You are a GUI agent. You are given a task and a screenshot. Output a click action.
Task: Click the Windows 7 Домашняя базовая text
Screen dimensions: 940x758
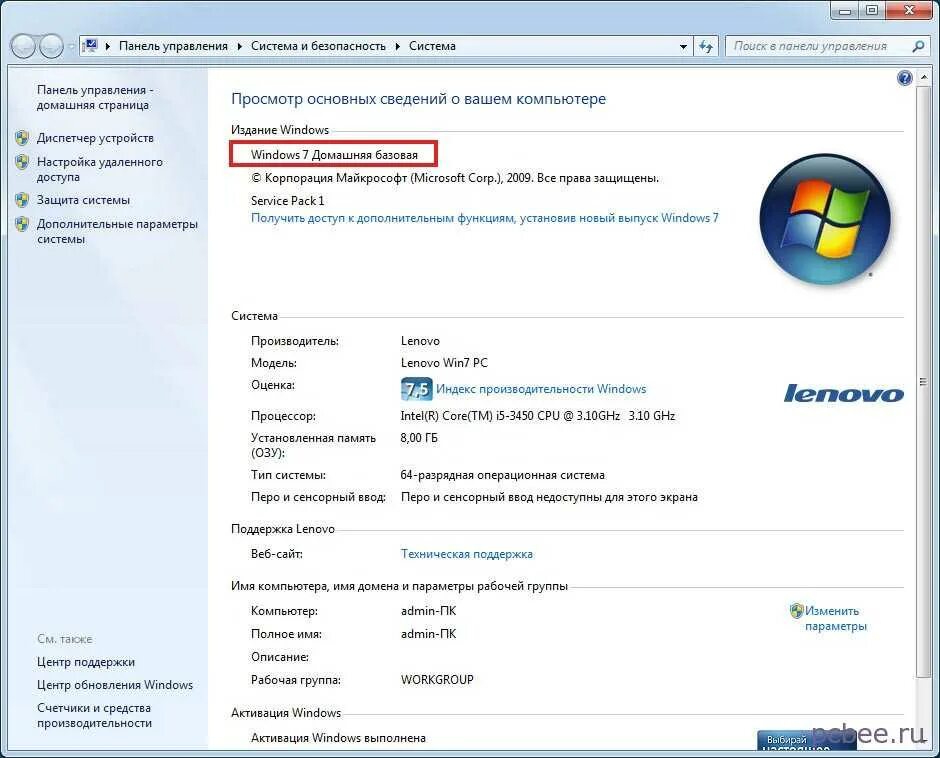334,155
